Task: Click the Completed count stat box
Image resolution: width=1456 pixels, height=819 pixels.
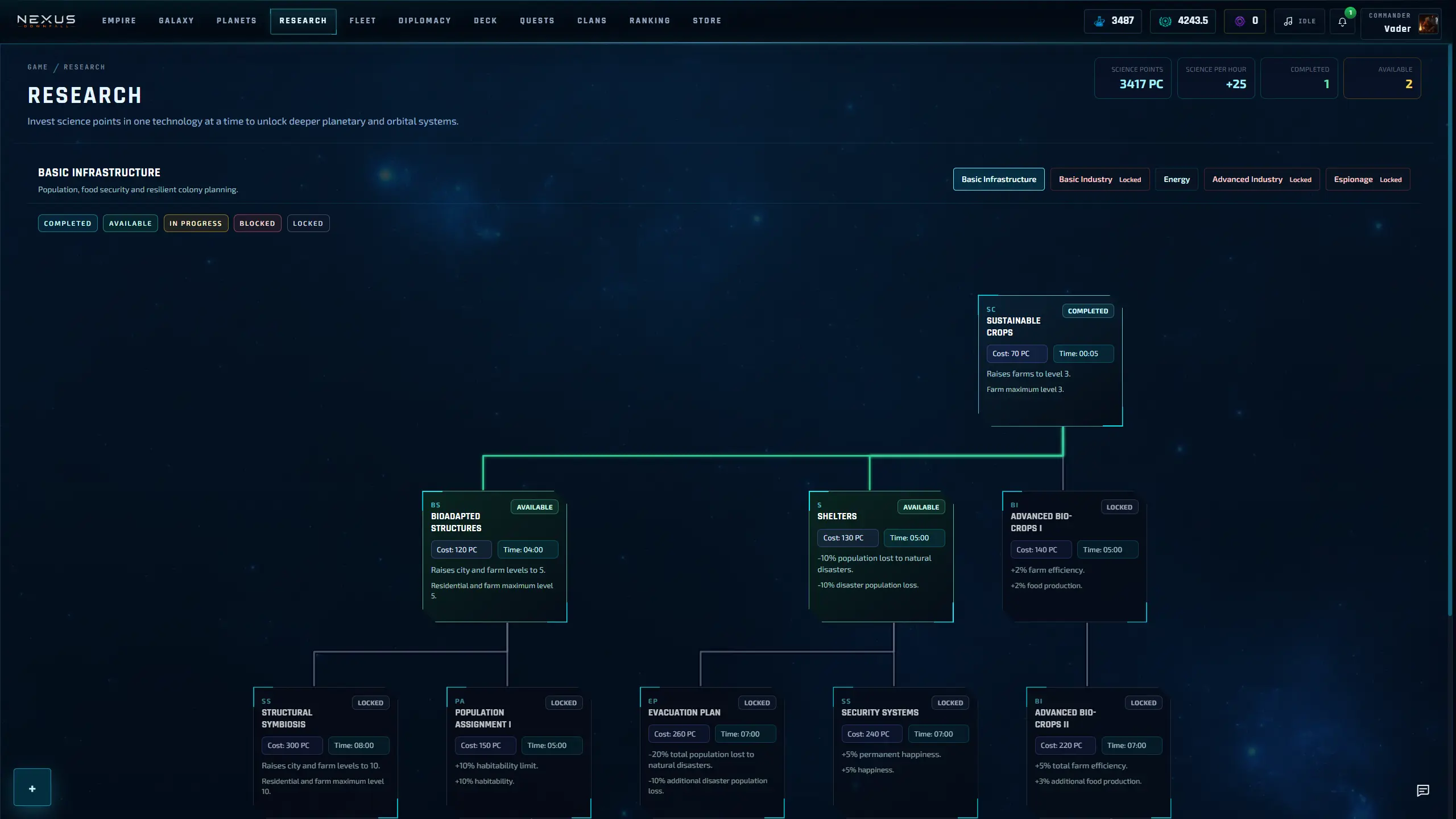Action: click(x=1299, y=78)
